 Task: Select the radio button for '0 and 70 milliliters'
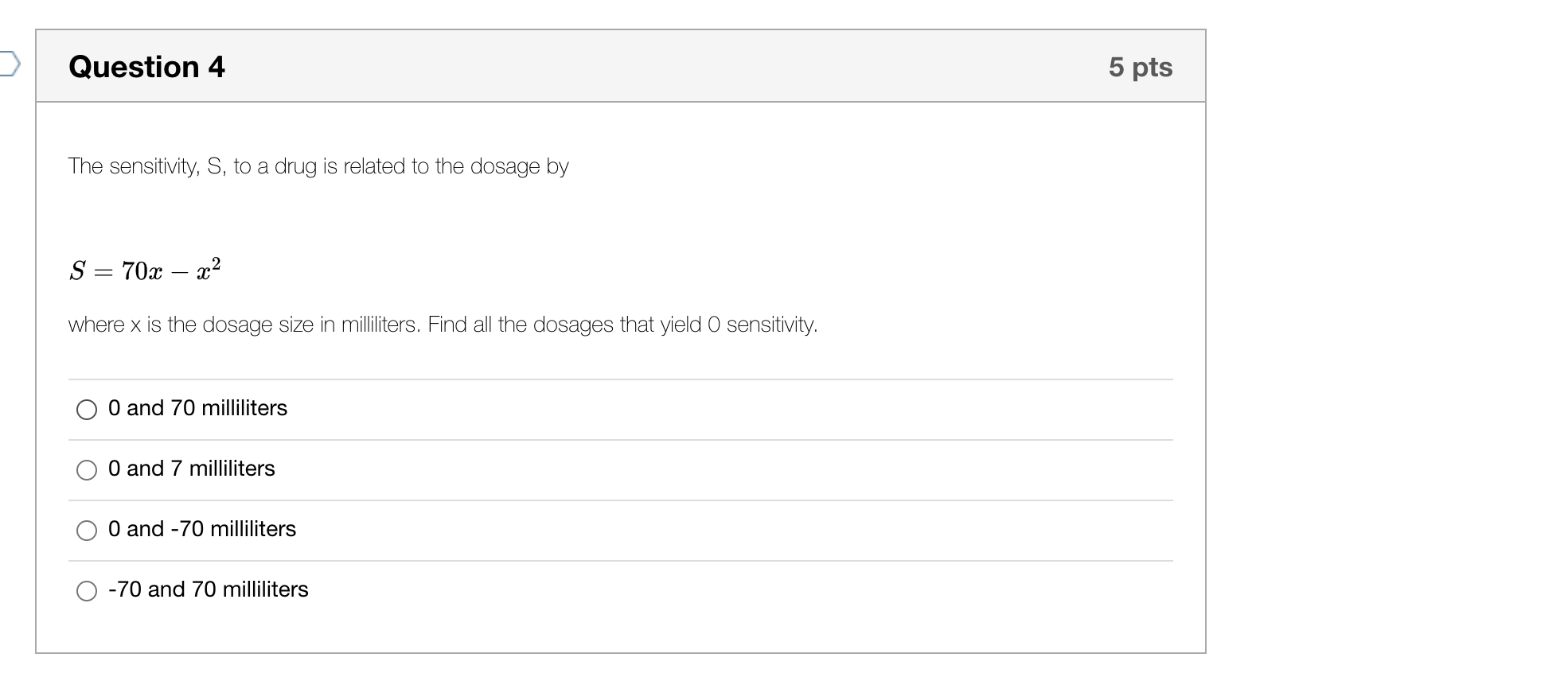[x=87, y=410]
